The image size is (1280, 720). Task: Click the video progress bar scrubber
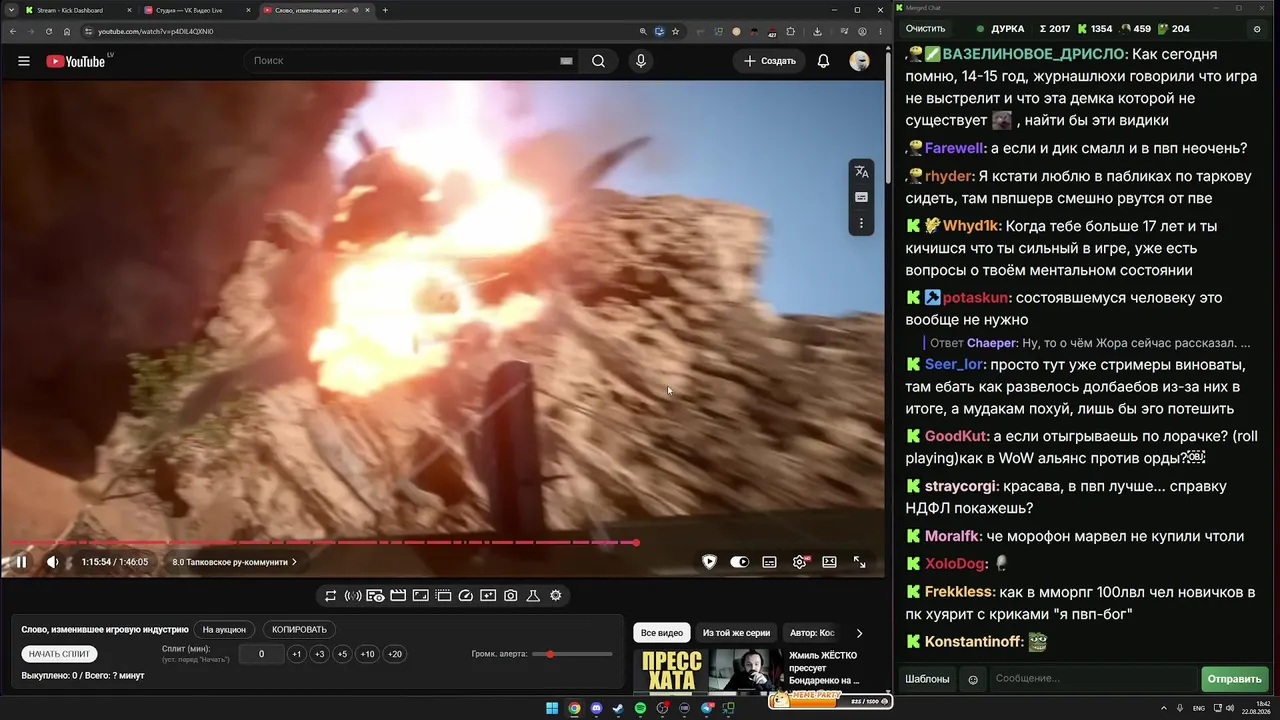pos(636,543)
